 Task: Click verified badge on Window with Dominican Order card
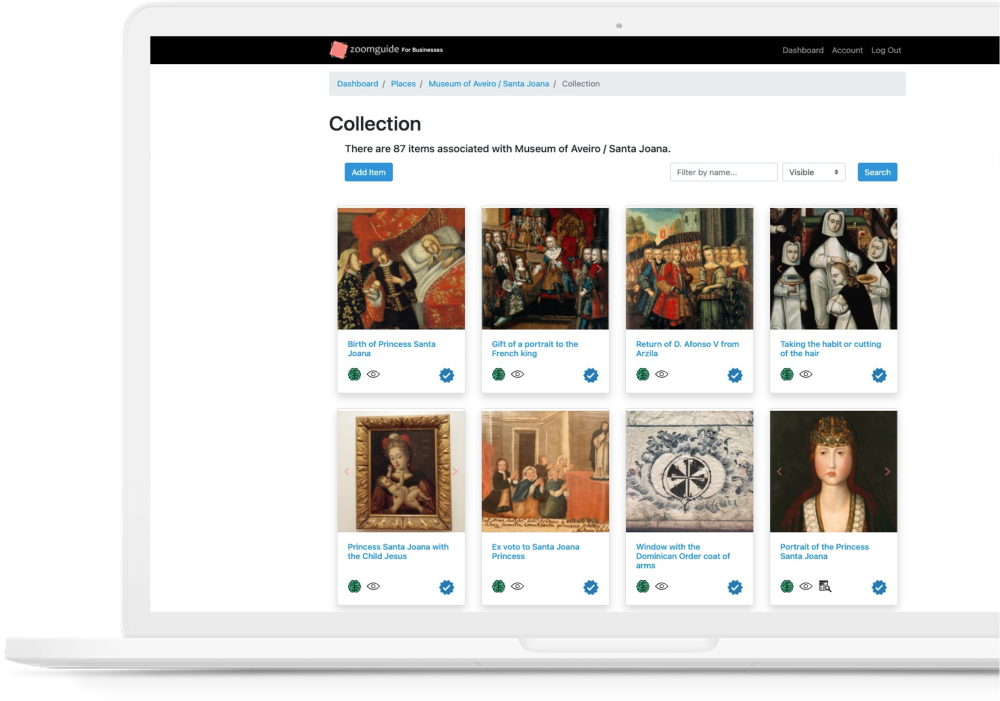[x=735, y=587]
